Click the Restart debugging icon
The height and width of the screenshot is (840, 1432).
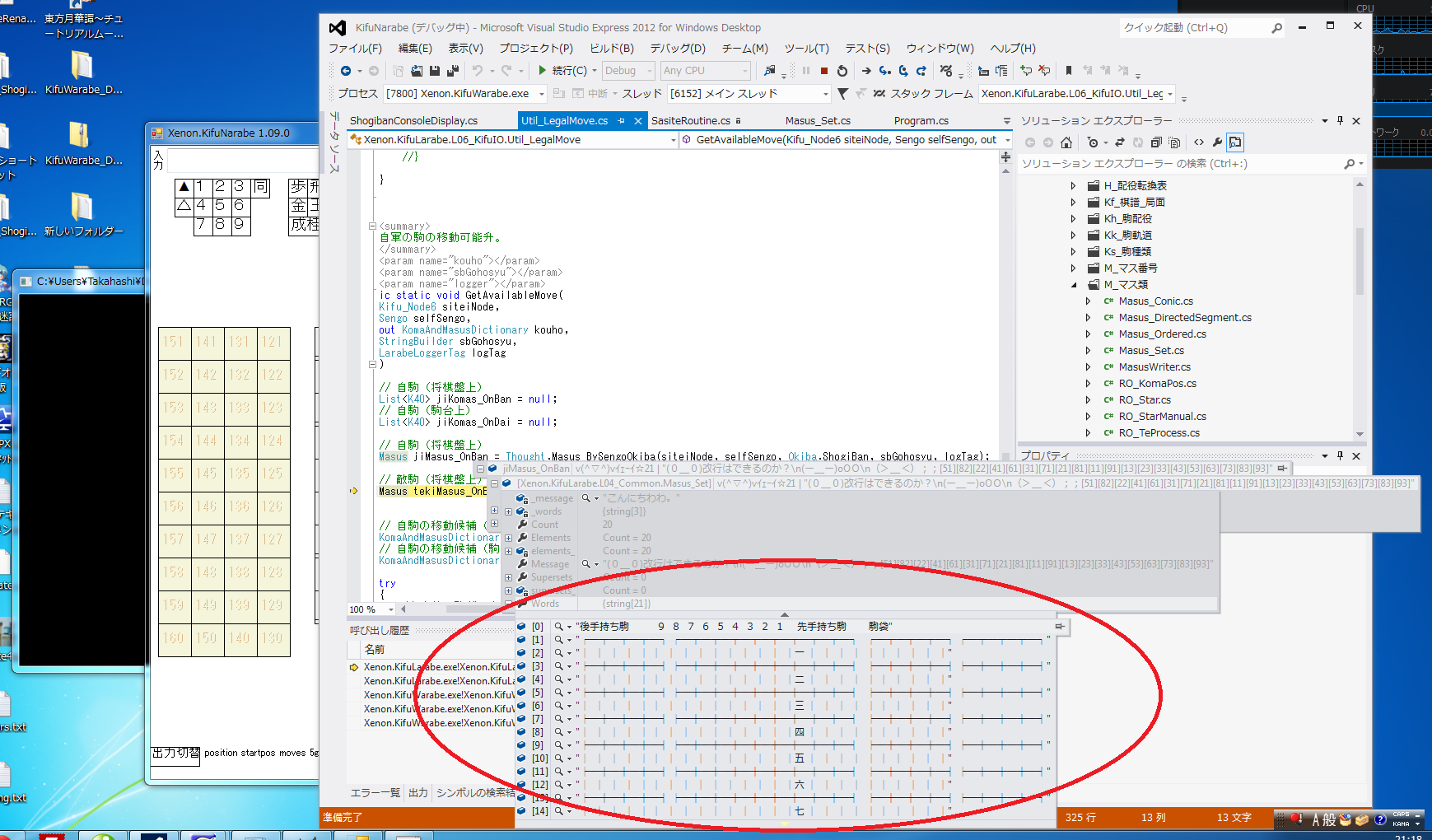click(x=842, y=71)
